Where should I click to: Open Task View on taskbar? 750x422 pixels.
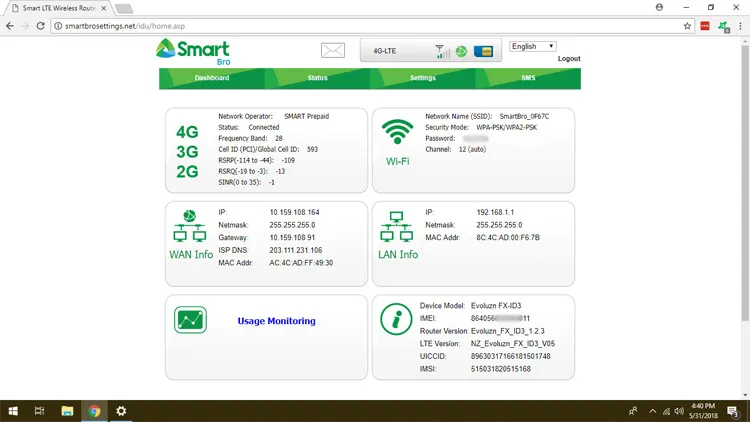click(40, 411)
